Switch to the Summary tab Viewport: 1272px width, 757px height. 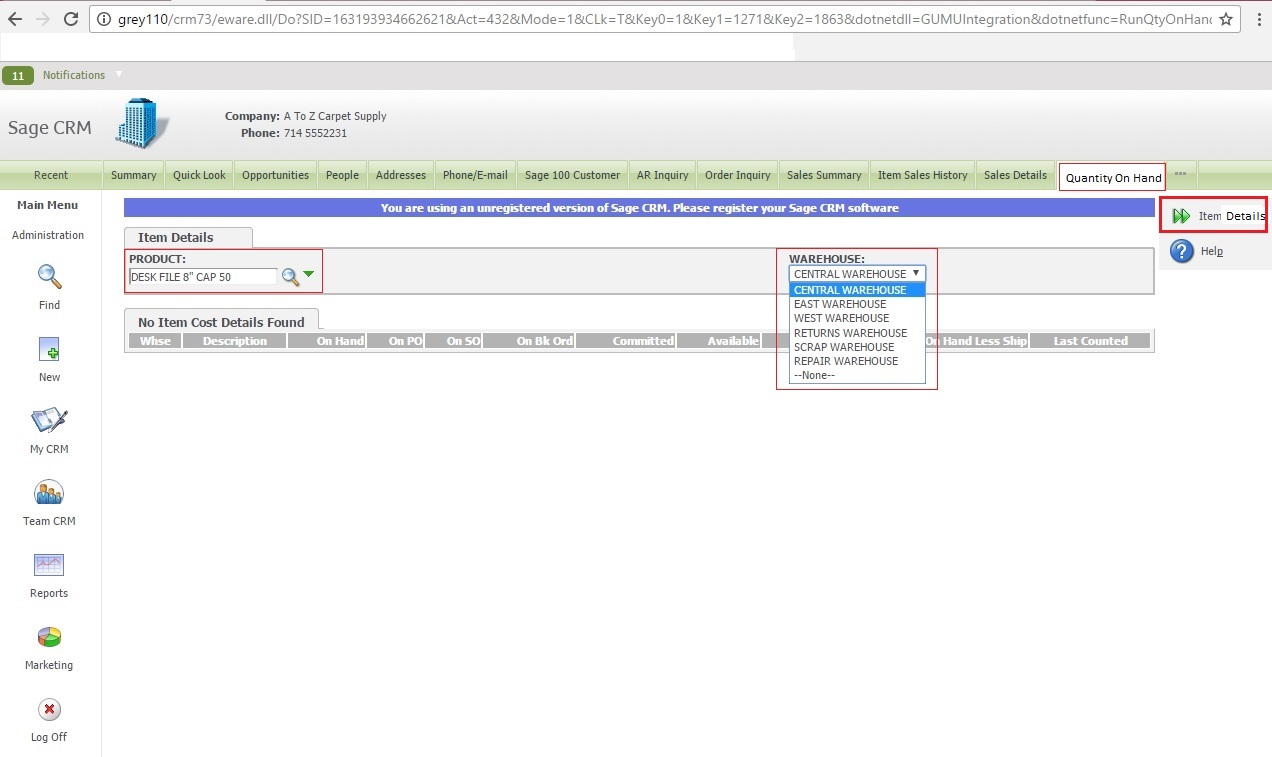pos(134,175)
